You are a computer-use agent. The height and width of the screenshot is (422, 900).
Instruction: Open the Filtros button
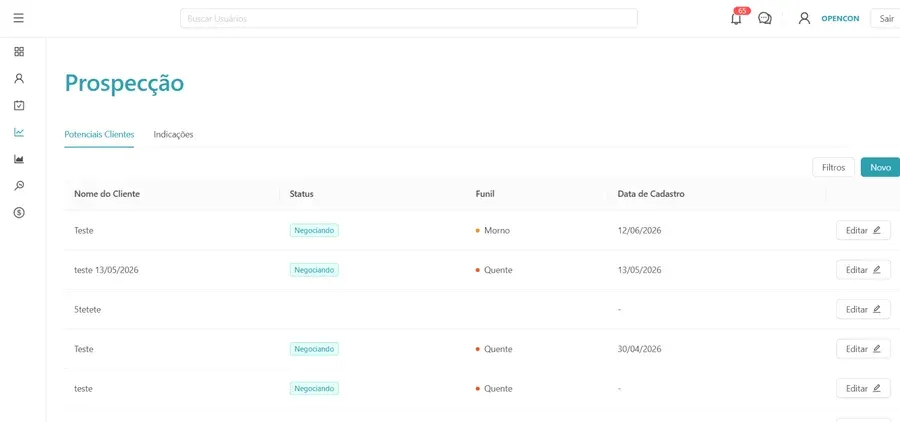pyautogui.click(x=833, y=167)
